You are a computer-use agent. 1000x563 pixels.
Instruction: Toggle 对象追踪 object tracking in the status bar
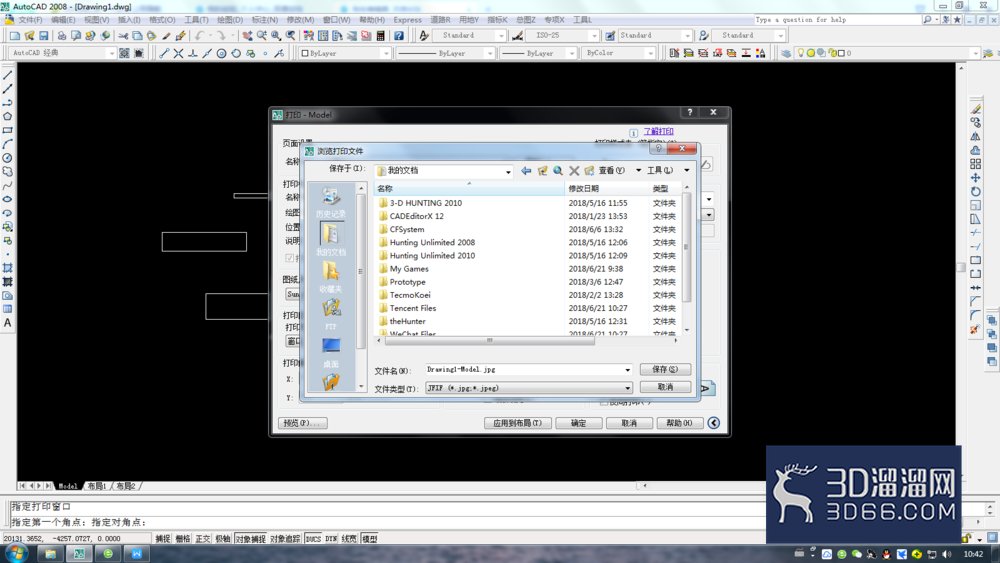285,539
